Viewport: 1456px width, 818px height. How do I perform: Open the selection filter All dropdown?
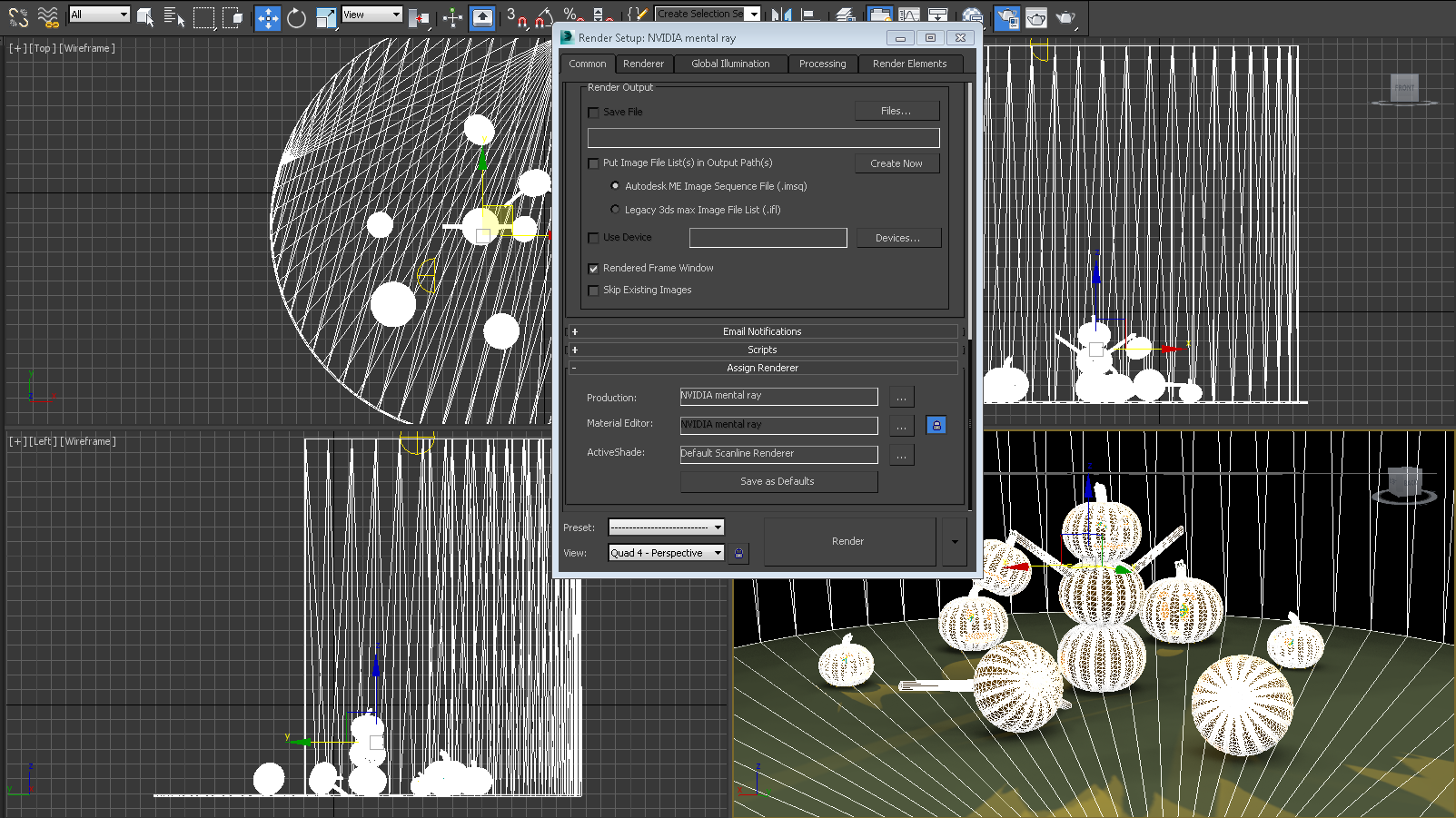pos(100,15)
